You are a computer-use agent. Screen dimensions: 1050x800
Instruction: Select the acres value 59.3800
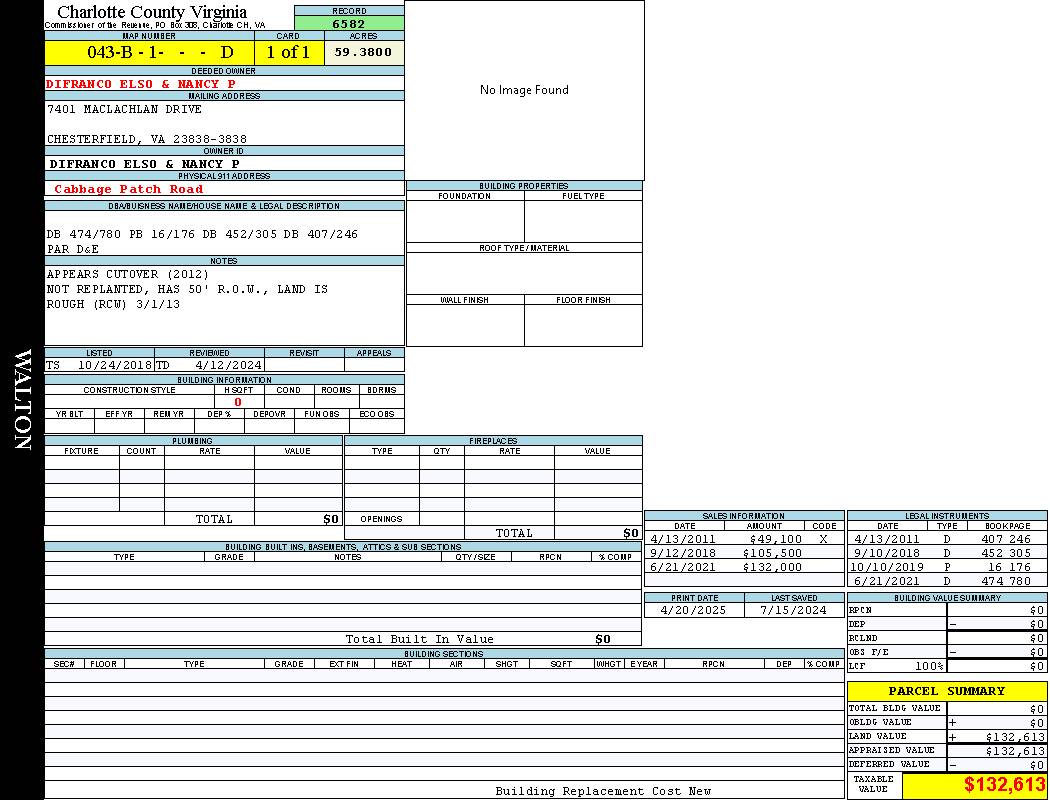363,52
